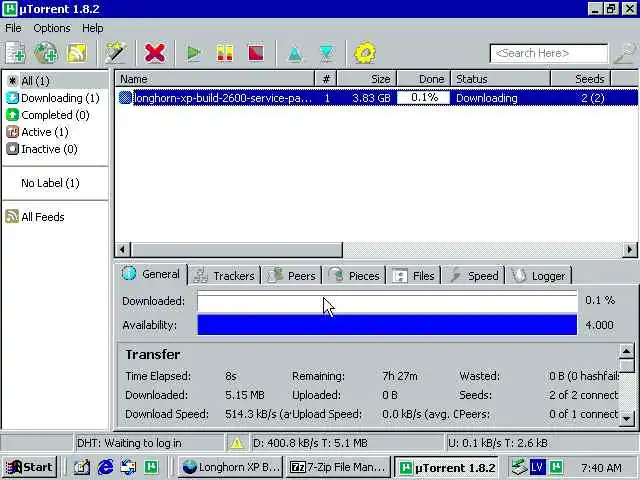Move torrent down the queue arrow

(326, 53)
